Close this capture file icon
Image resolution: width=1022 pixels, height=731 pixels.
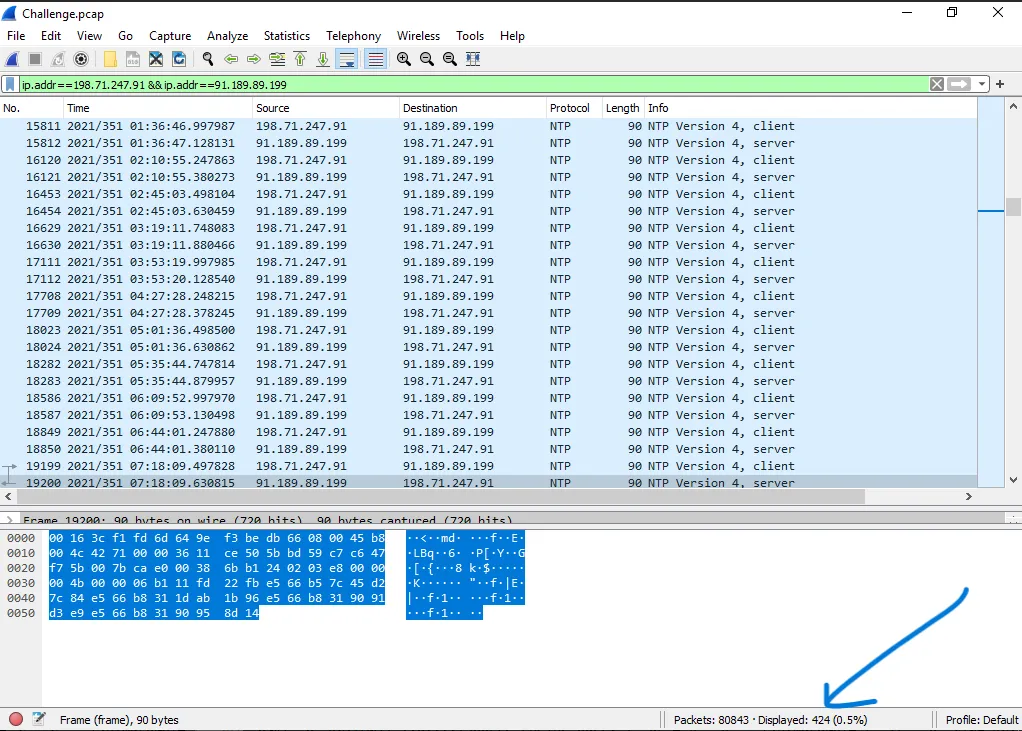156,59
